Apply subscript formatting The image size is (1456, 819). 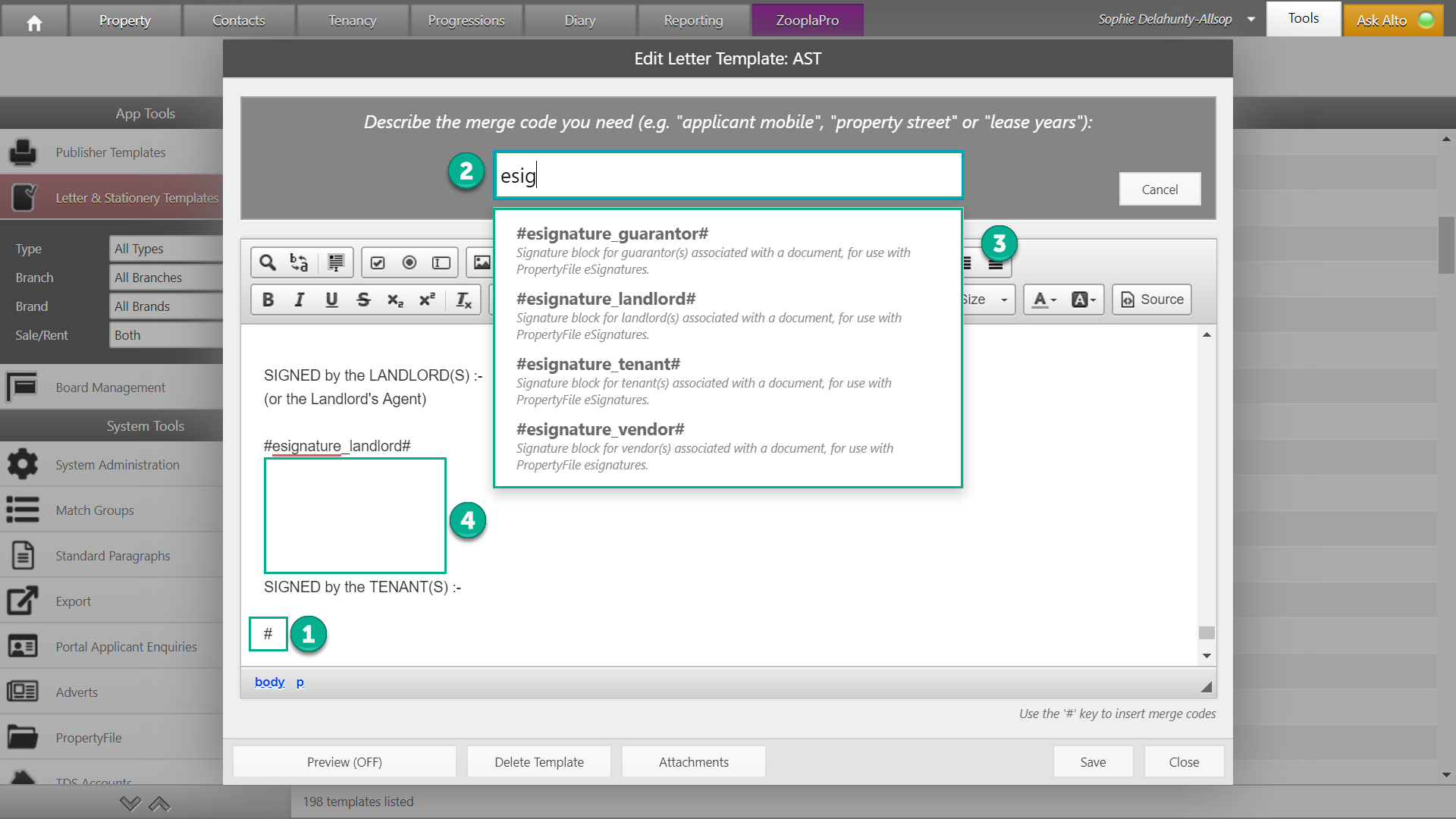pos(395,300)
